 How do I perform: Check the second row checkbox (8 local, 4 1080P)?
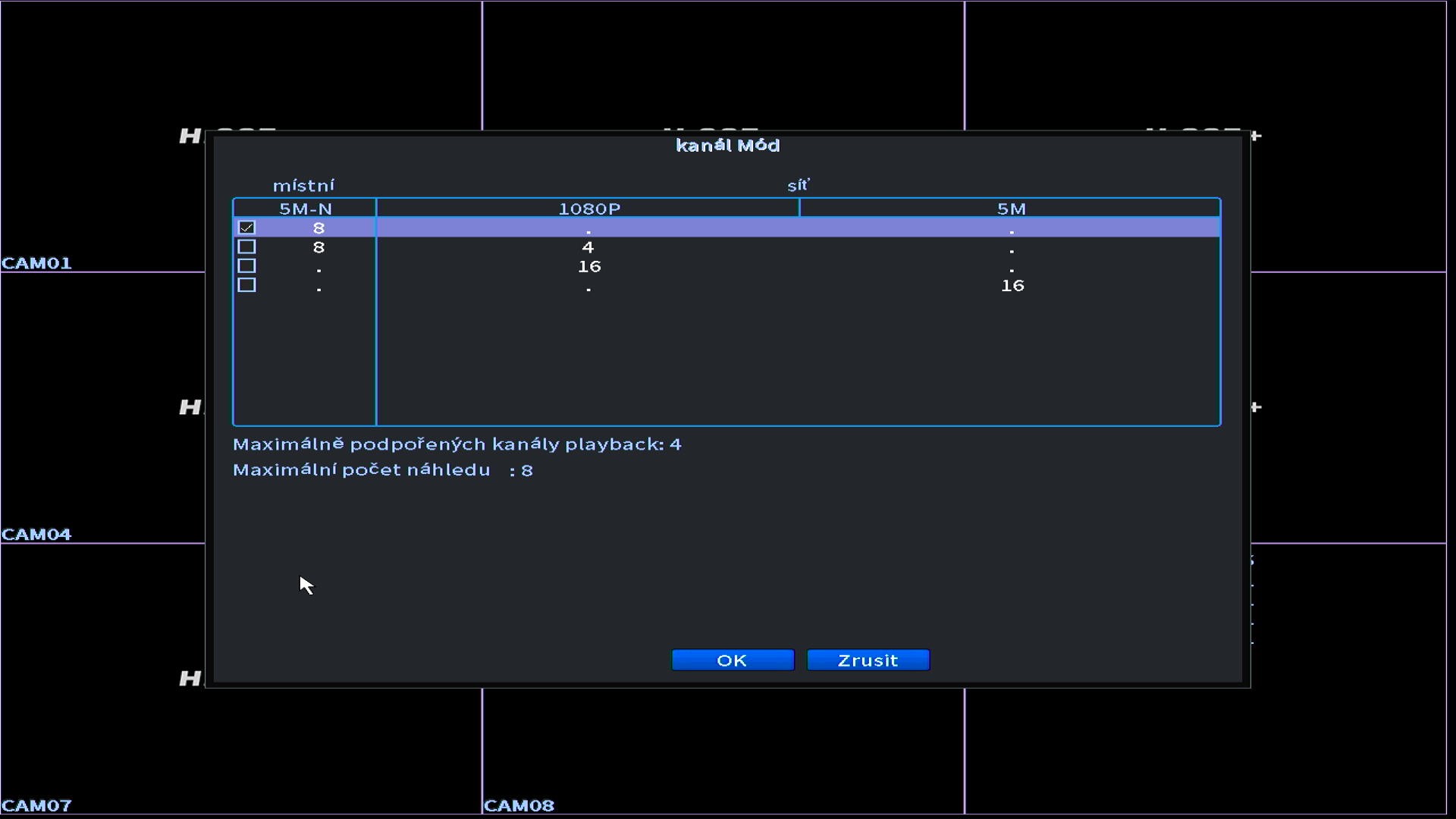(x=246, y=247)
